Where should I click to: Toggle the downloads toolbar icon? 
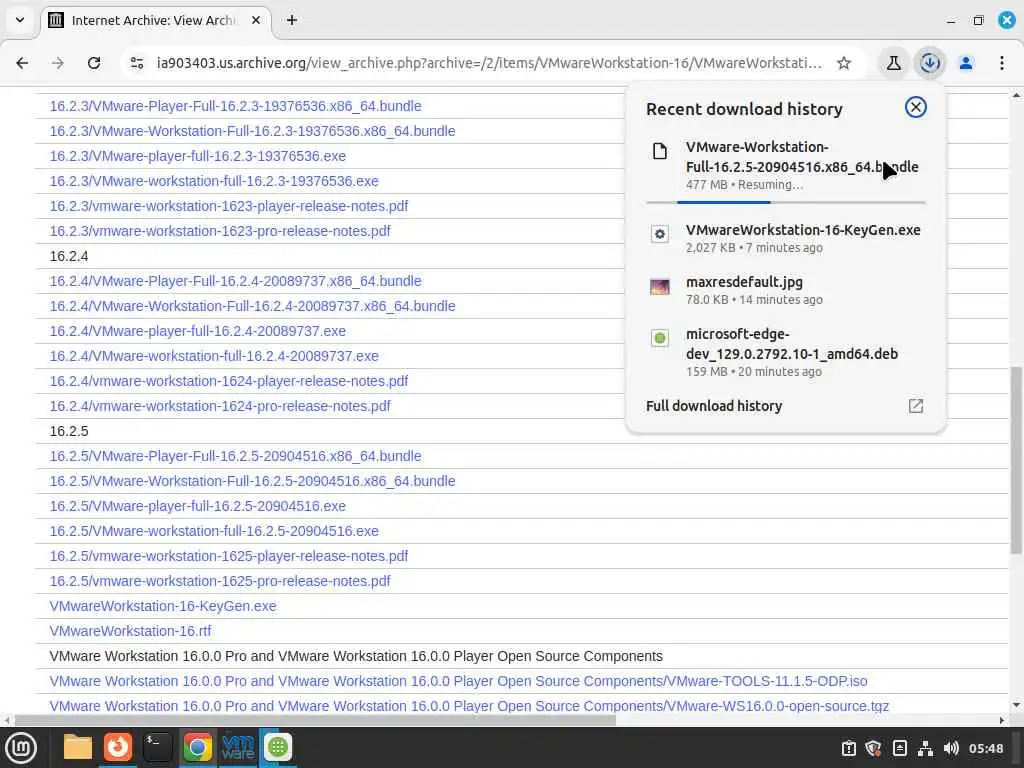pyautogui.click(x=930, y=63)
